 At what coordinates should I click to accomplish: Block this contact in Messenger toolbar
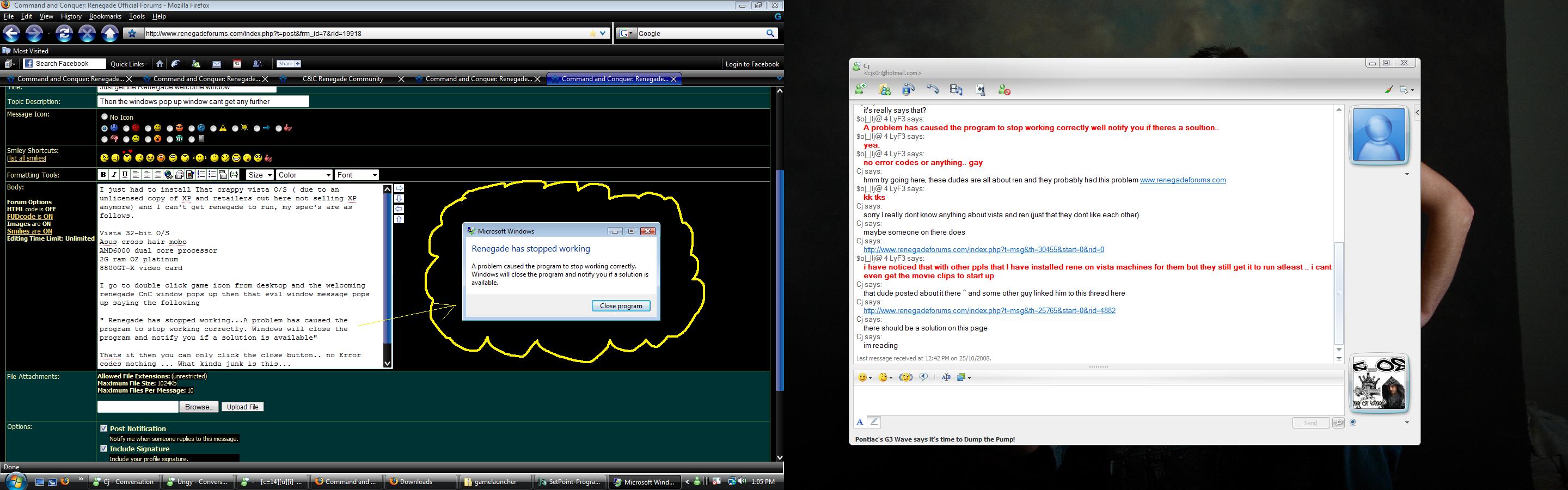tap(1004, 90)
